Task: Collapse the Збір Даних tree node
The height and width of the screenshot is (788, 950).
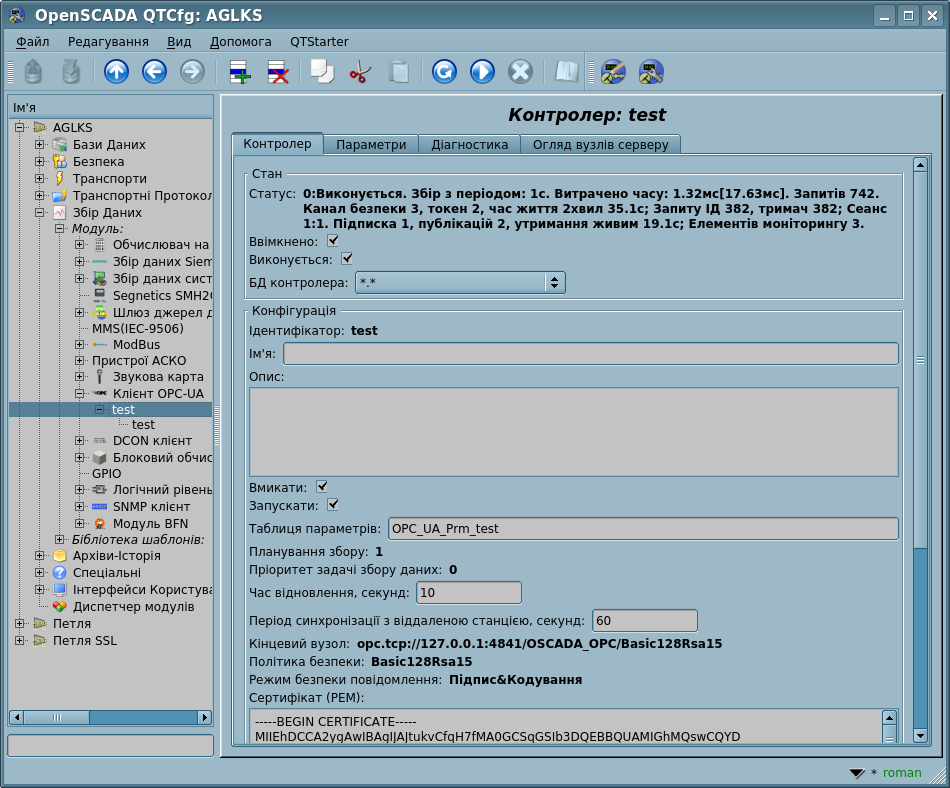Action: point(39,212)
